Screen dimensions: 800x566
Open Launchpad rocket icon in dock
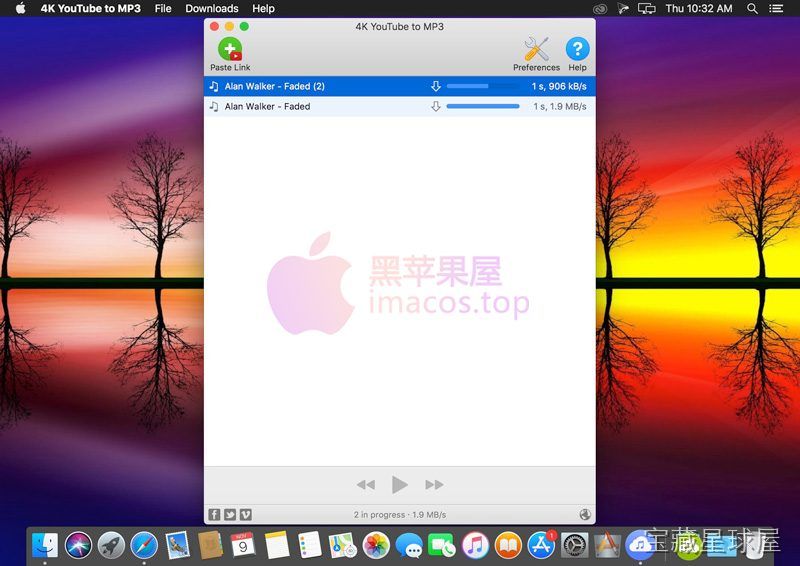click(x=111, y=545)
